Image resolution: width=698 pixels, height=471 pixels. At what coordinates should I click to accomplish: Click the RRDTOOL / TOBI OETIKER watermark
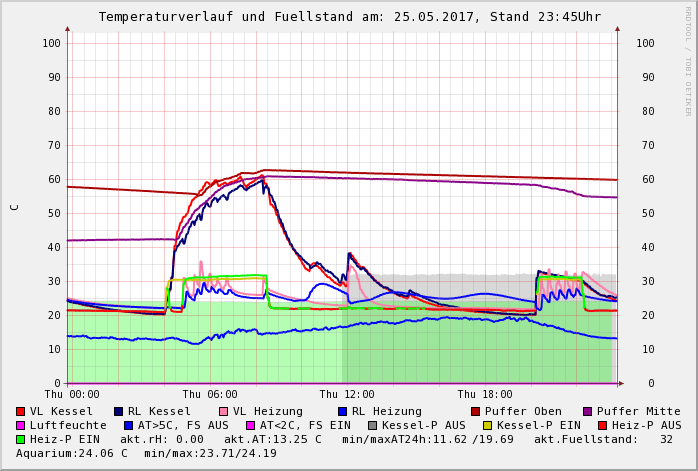687,60
